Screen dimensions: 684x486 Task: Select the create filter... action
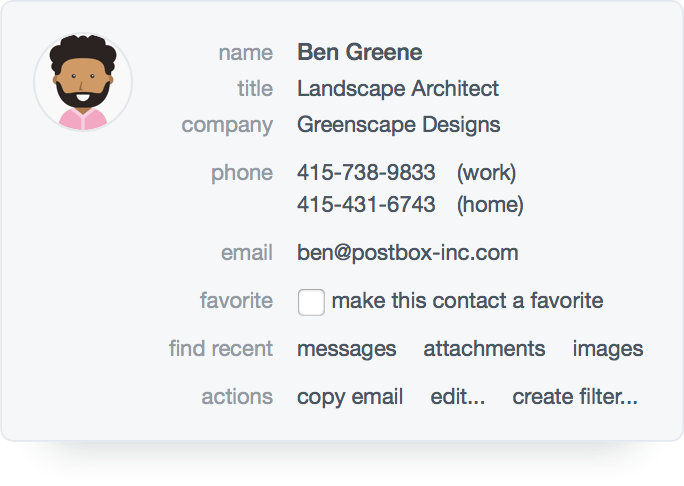coord(575,397)
